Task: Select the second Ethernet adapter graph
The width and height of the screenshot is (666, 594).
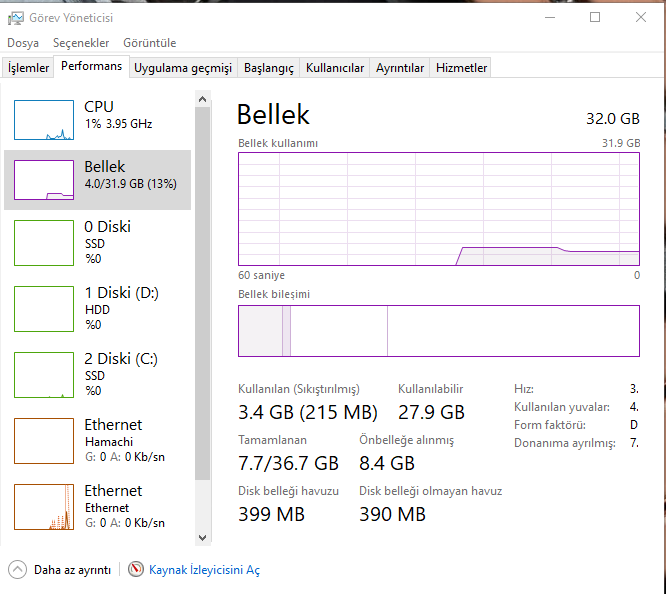Action: (44, 504)
